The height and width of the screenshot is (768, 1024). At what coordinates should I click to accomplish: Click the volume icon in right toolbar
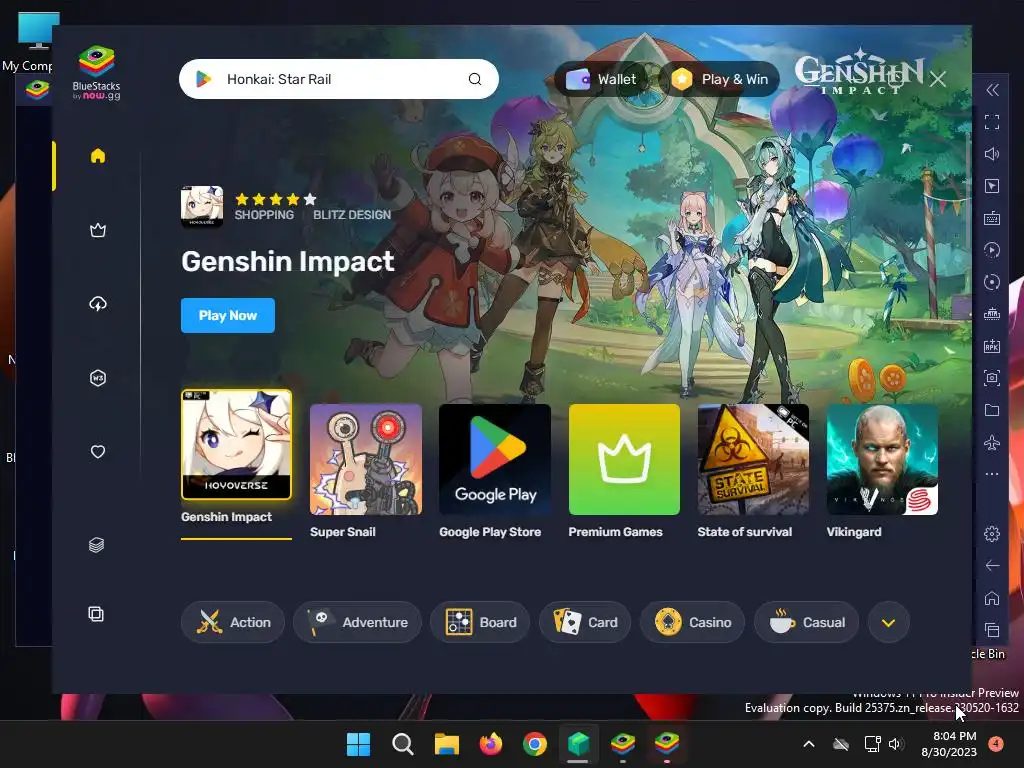point(992,154)
